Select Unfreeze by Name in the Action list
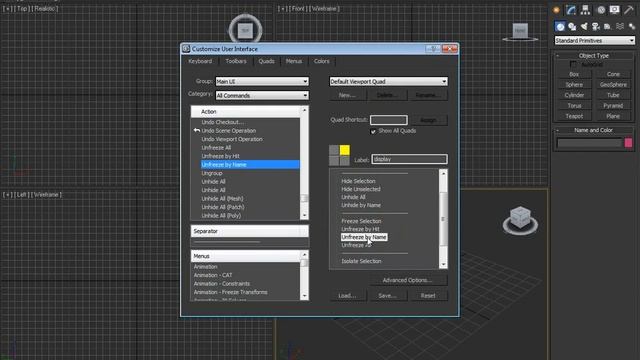This screenshot has height=360, width=640. coord(250,164)
